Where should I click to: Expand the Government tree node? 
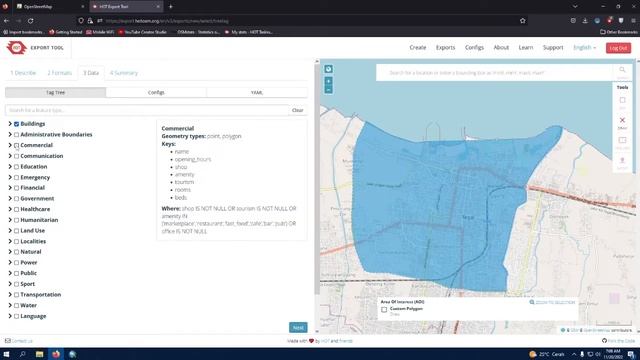click(10, 198)
